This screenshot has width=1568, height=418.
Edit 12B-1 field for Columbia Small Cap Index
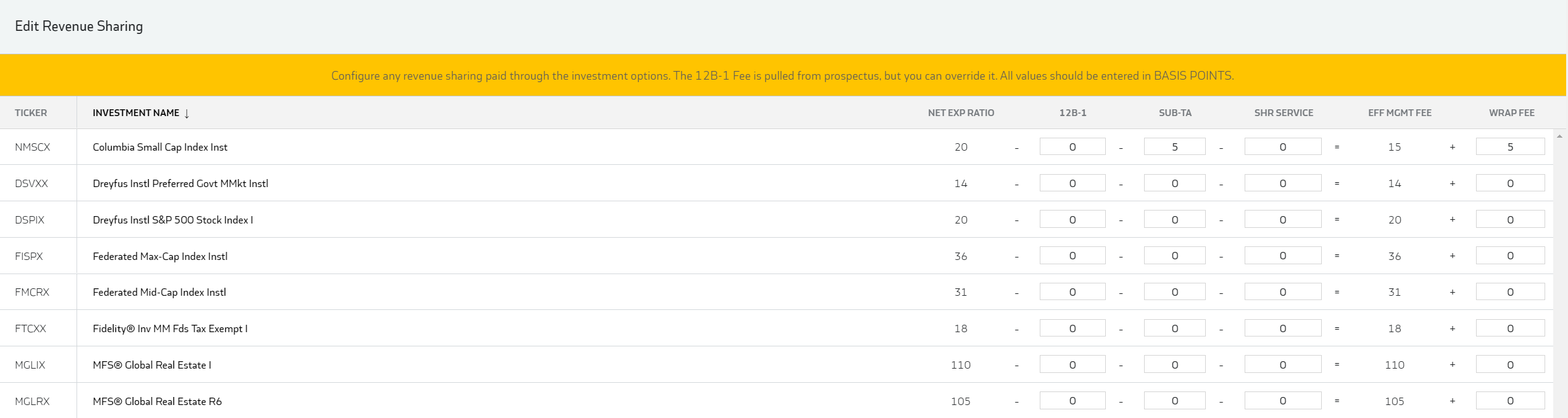click(1072, 147)
